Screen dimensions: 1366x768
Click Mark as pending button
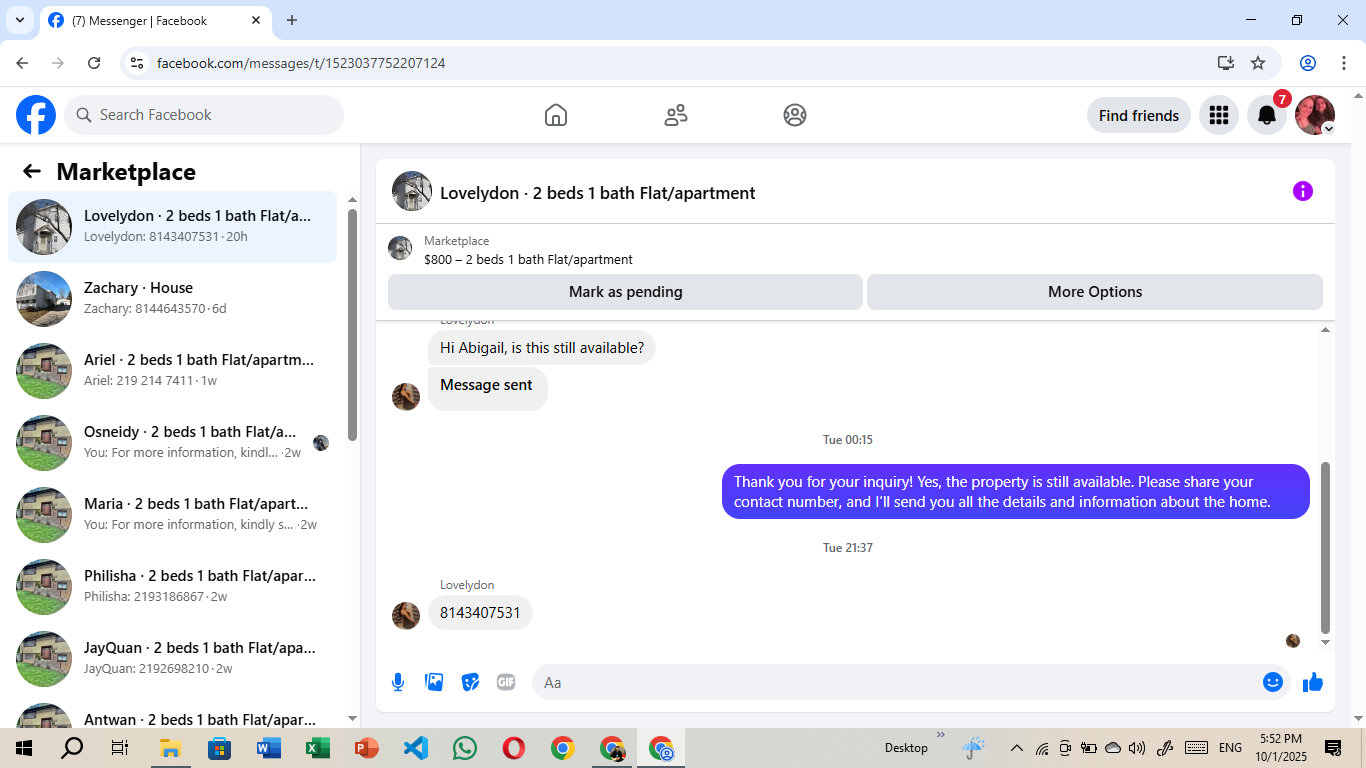(x=625, y=292)
